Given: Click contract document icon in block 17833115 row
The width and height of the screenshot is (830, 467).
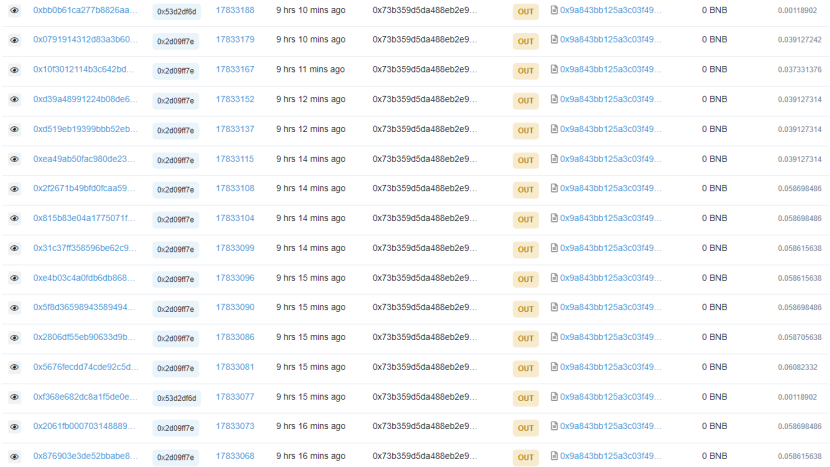Looking at the screenshot, I should click(554, 159).
